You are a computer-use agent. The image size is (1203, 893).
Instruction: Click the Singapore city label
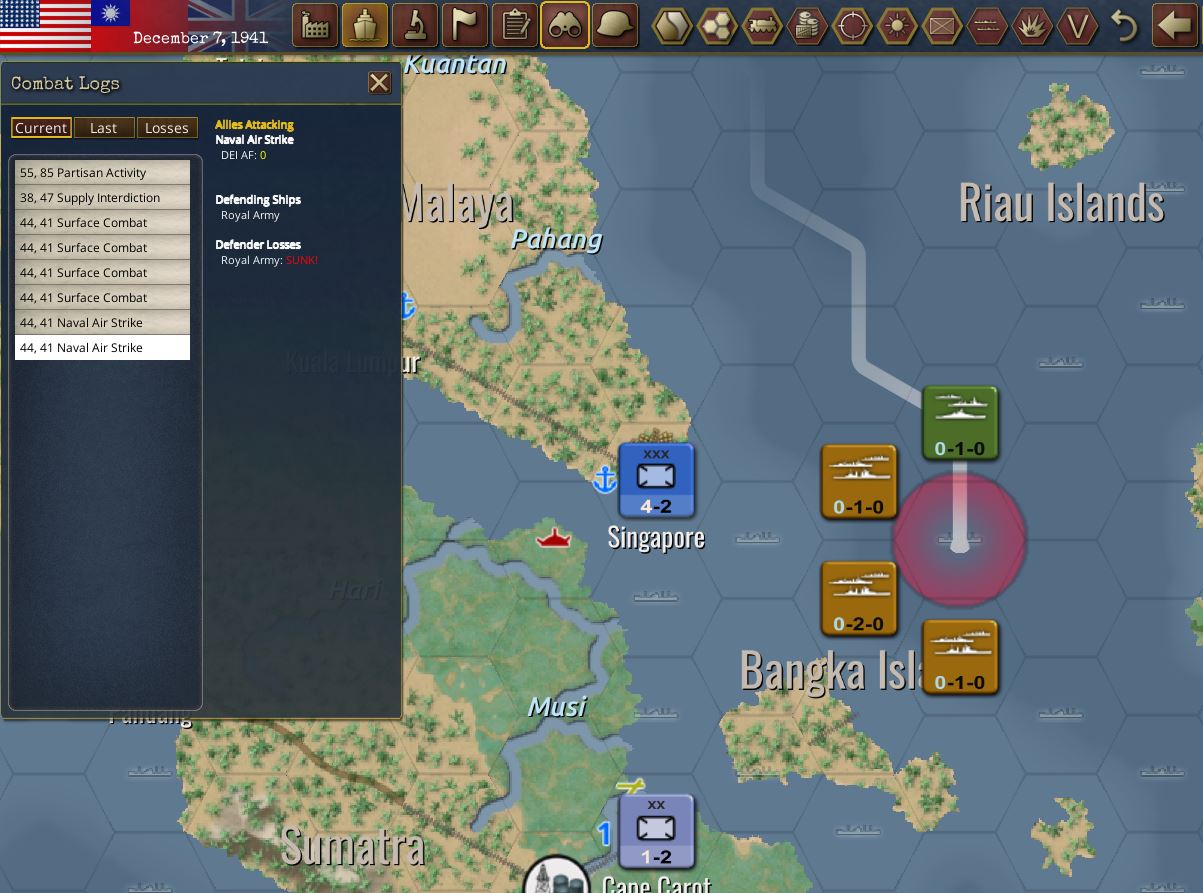656,537
